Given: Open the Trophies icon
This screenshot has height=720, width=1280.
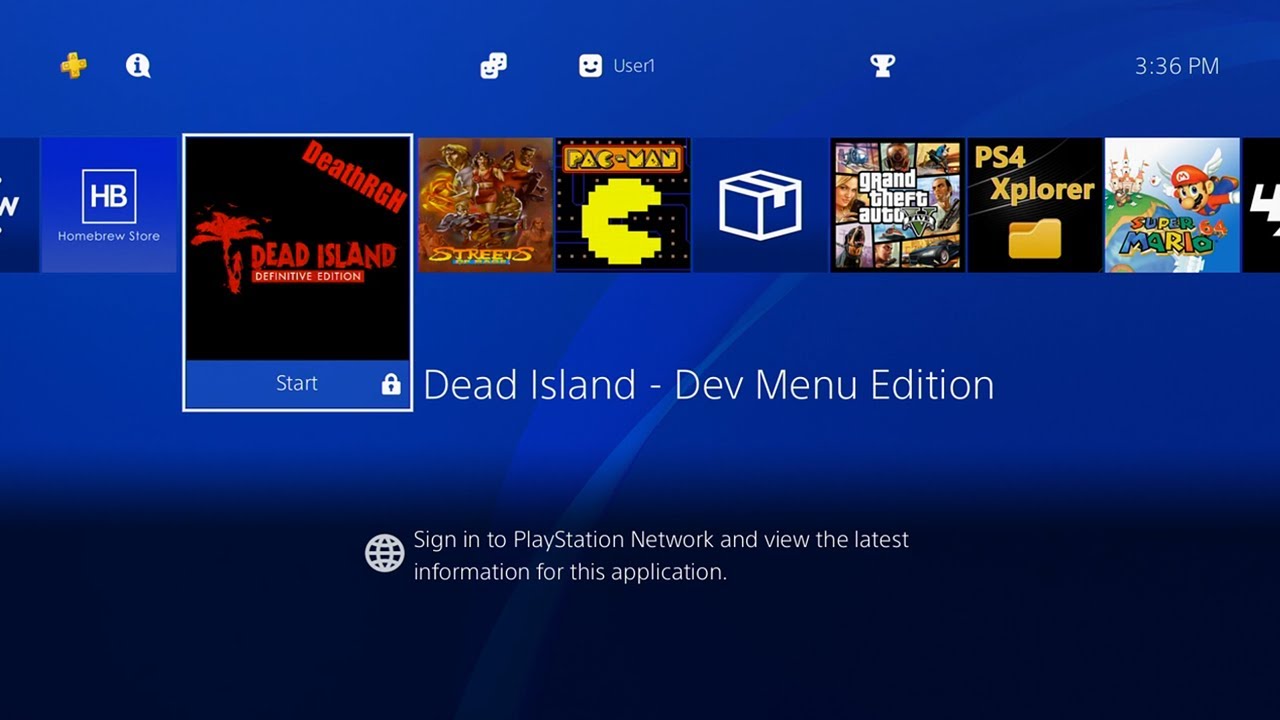Looking at the screenshot, I should click(x=882, y=66).
